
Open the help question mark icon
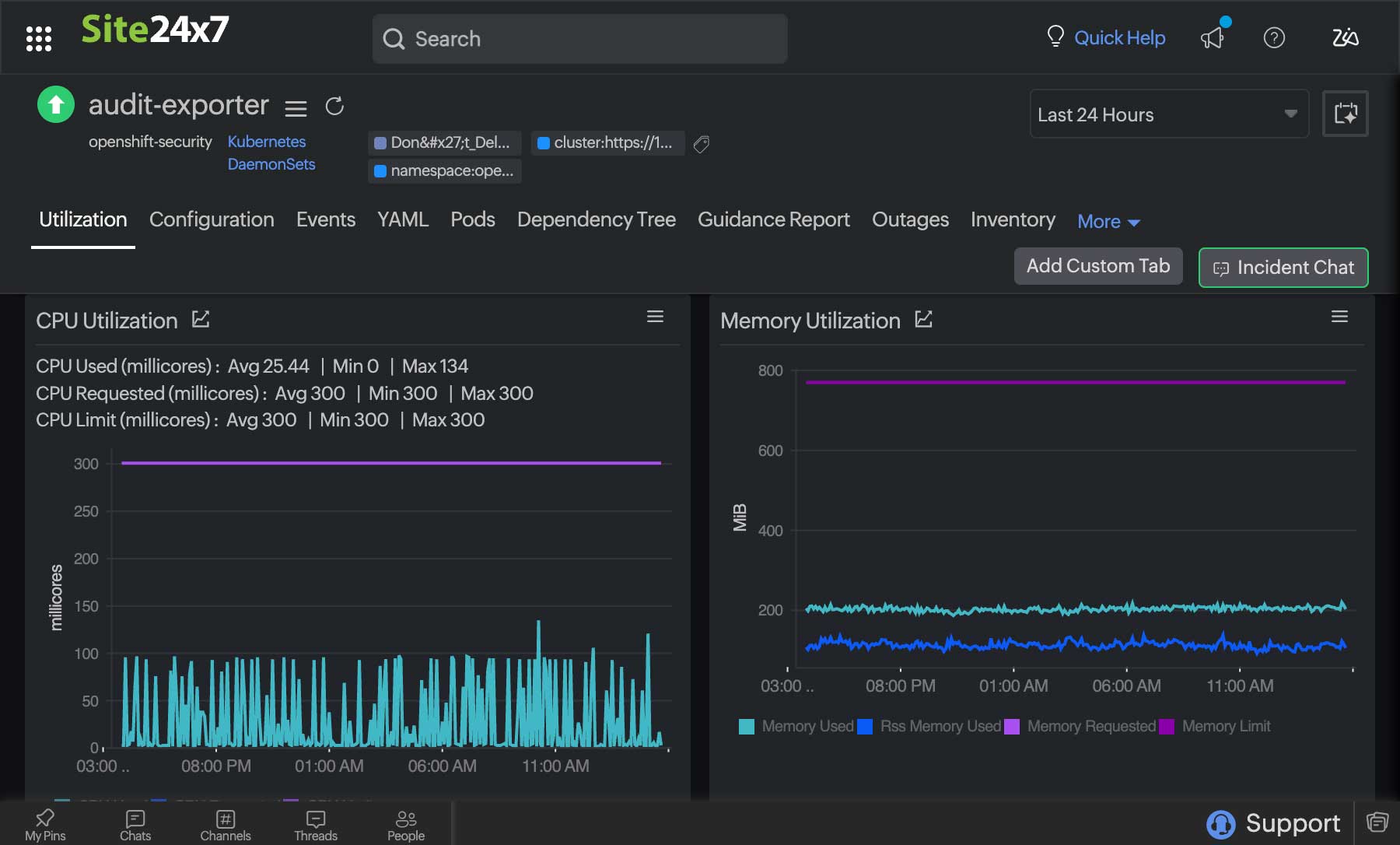[1274, 37]
